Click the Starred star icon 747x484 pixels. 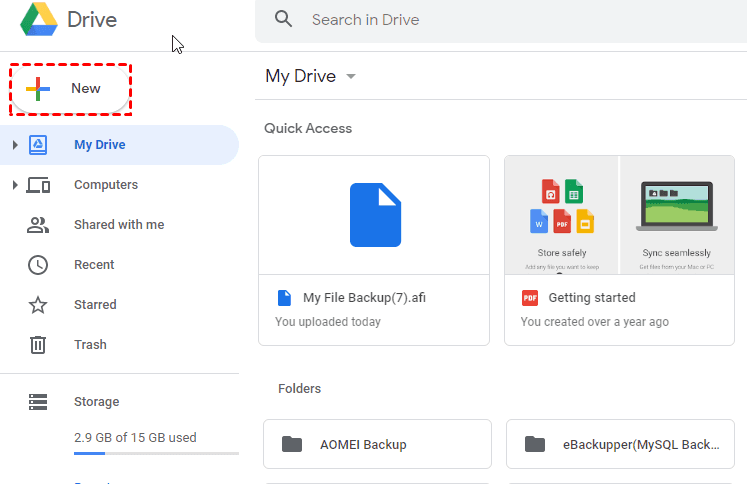click(x=38, y=305)
